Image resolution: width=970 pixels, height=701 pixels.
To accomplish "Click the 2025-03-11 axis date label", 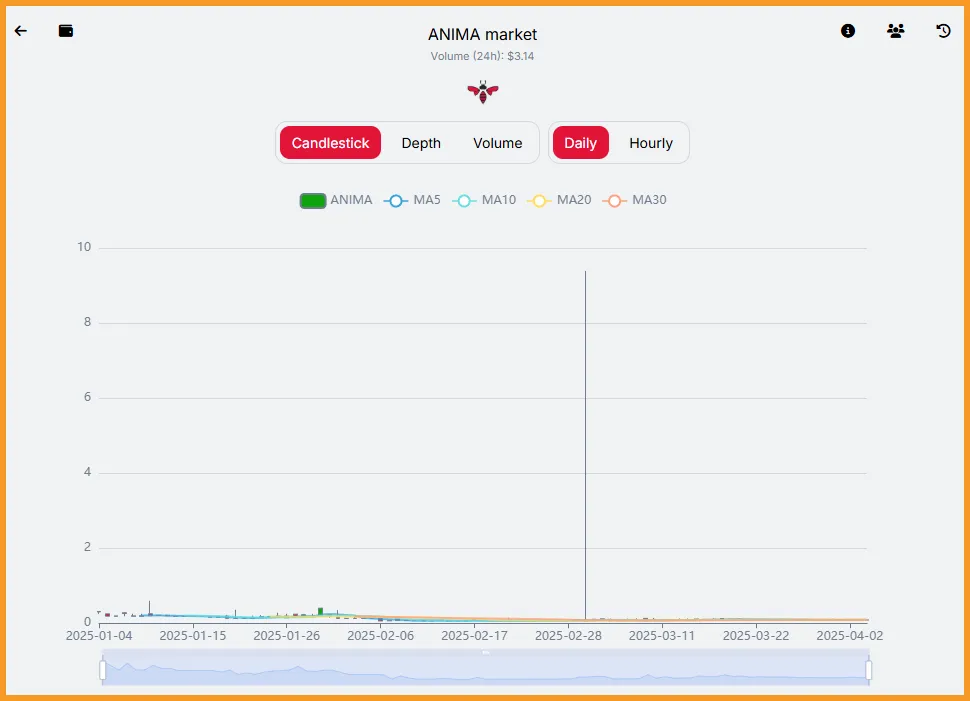I will [x=662, y=636].
